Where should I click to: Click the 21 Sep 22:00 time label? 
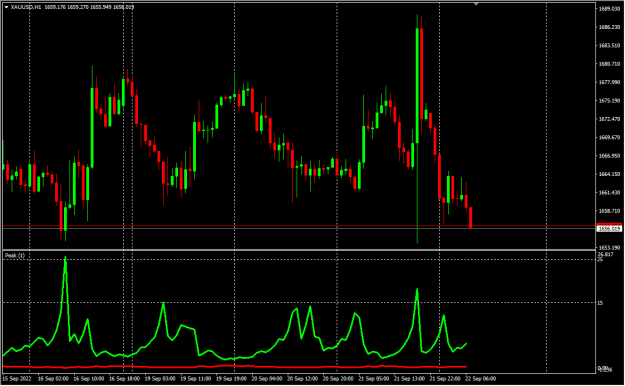[x=445, y=378]
